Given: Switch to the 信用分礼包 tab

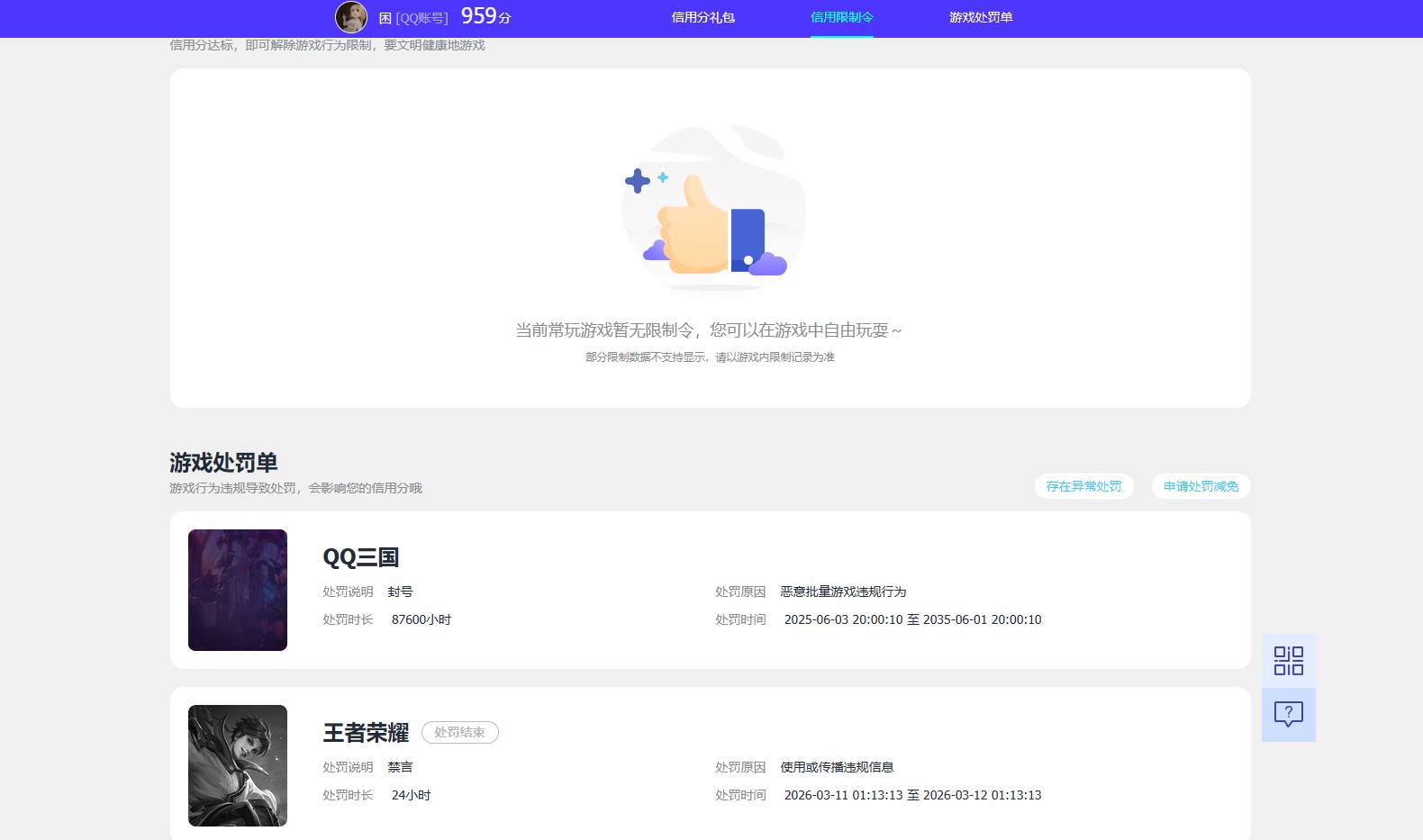Looking at the screenshot, I should click(703, 17).
